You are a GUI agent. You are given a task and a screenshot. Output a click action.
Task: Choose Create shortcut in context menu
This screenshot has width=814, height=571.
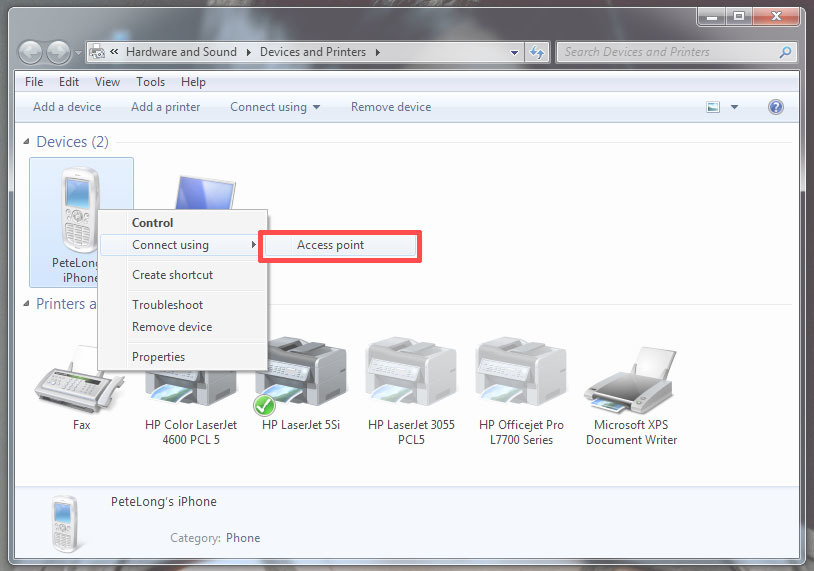pyautogui.click(x=183, y=275)
